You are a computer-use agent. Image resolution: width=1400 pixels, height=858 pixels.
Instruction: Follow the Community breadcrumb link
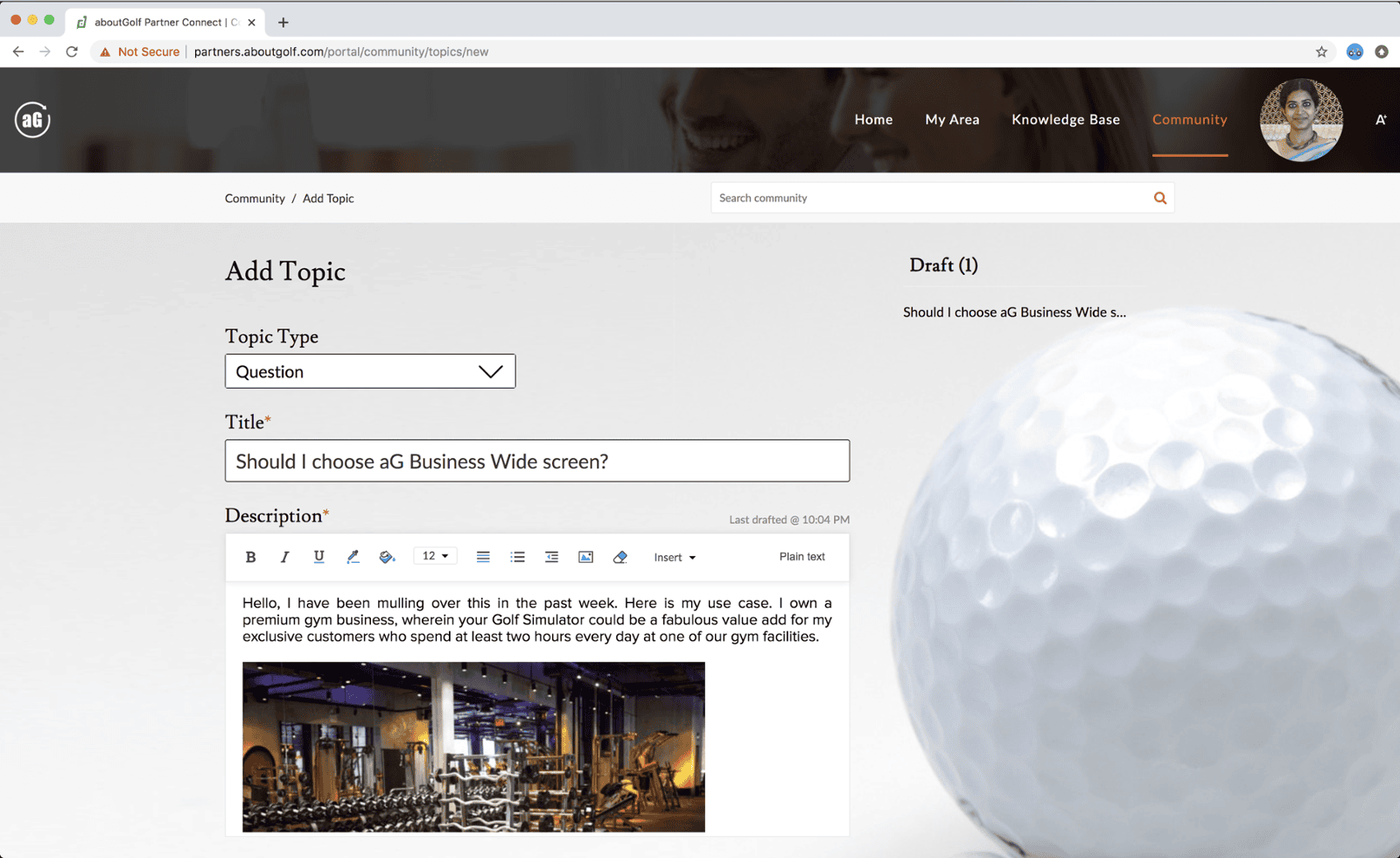tap(255, 199)
